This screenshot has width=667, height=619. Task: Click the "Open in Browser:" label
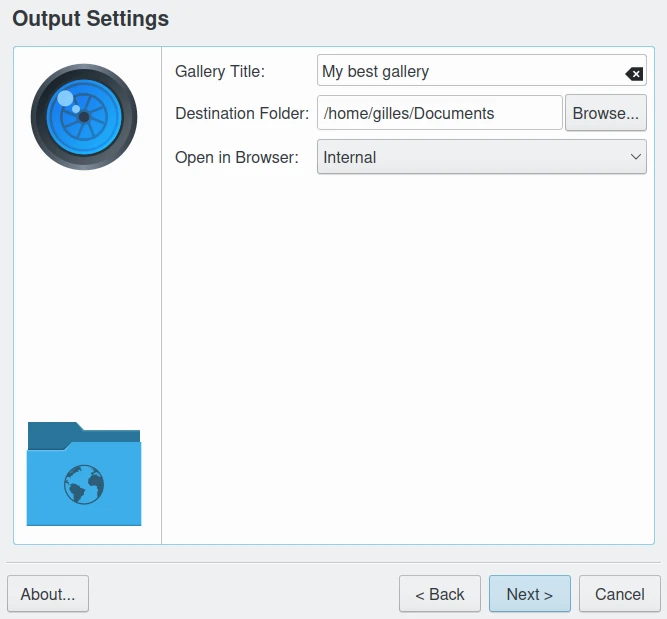click(x=237, y=157)
